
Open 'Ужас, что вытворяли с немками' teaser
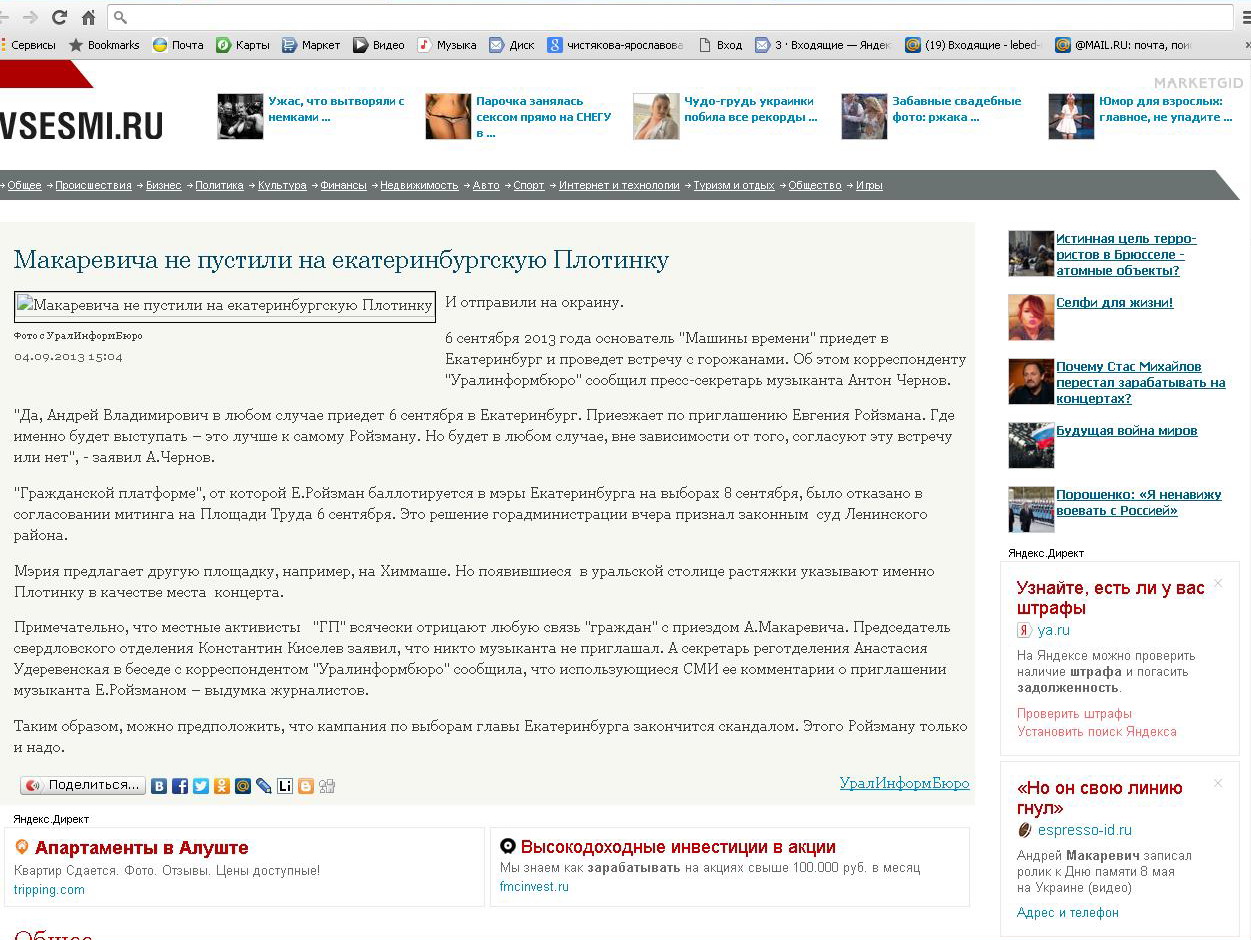click(336, 109)
